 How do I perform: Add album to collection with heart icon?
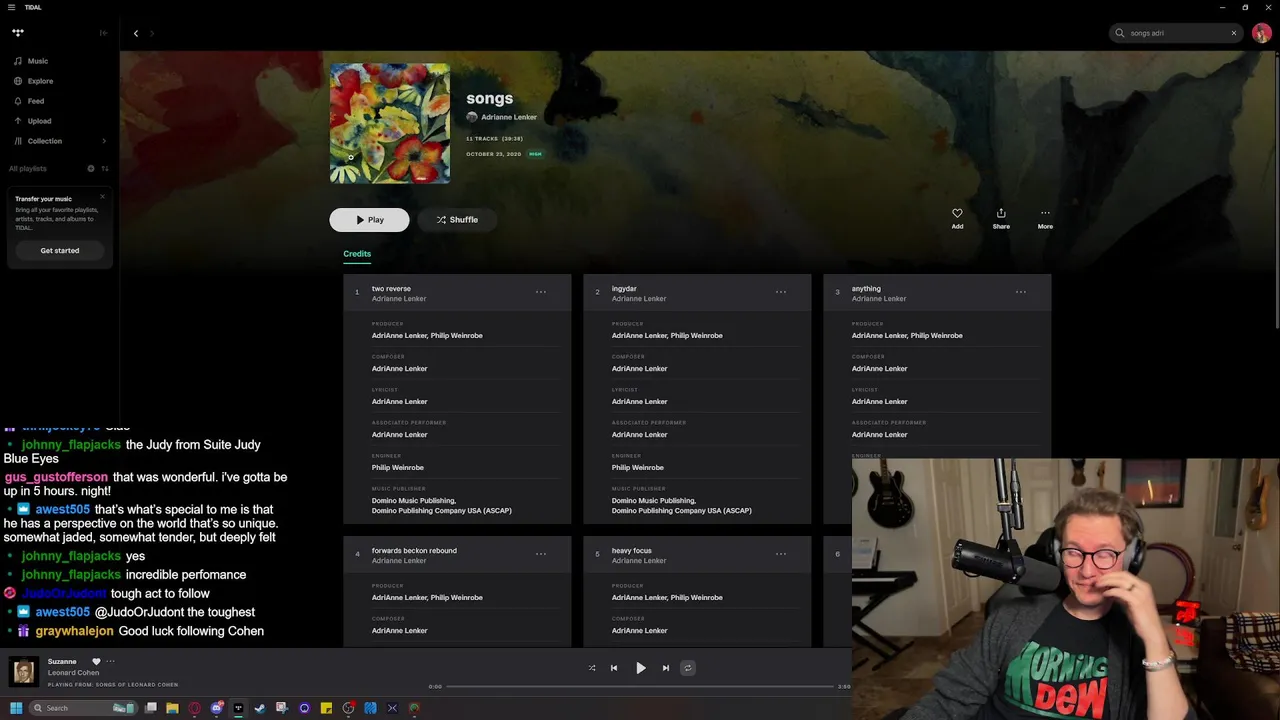pos(957,218)
